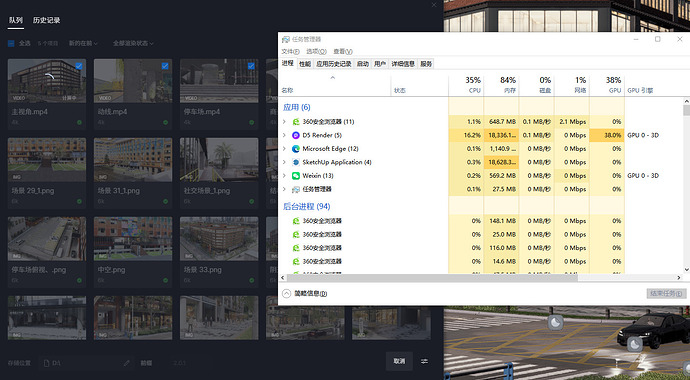Switch to the 历史记录 tab
The image size is (690, 380).
point(46,20)
